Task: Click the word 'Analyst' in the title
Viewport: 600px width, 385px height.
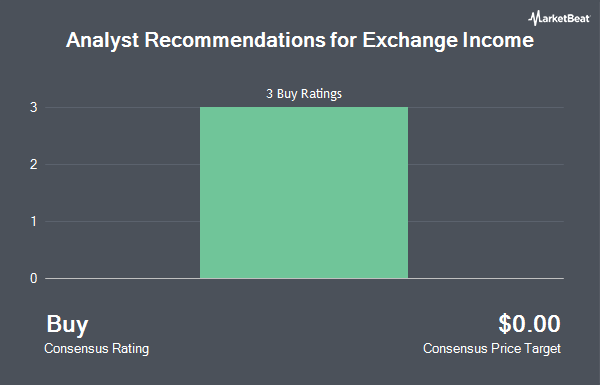Action: (102, 40)
